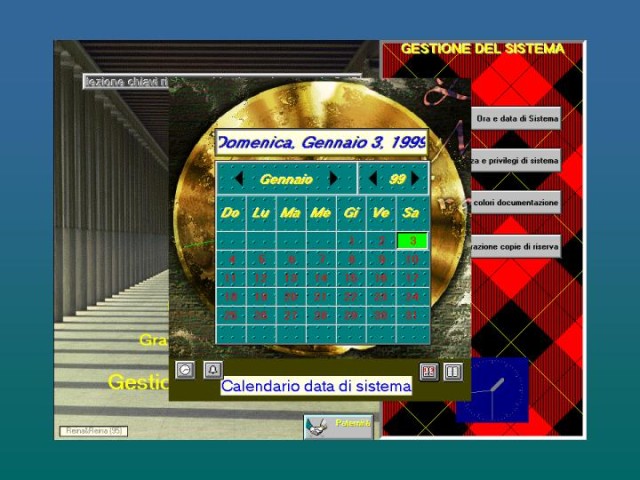Viewport: 640px width, 480px height.
Task: Go to previous month arrow
Action: point(238,179)
